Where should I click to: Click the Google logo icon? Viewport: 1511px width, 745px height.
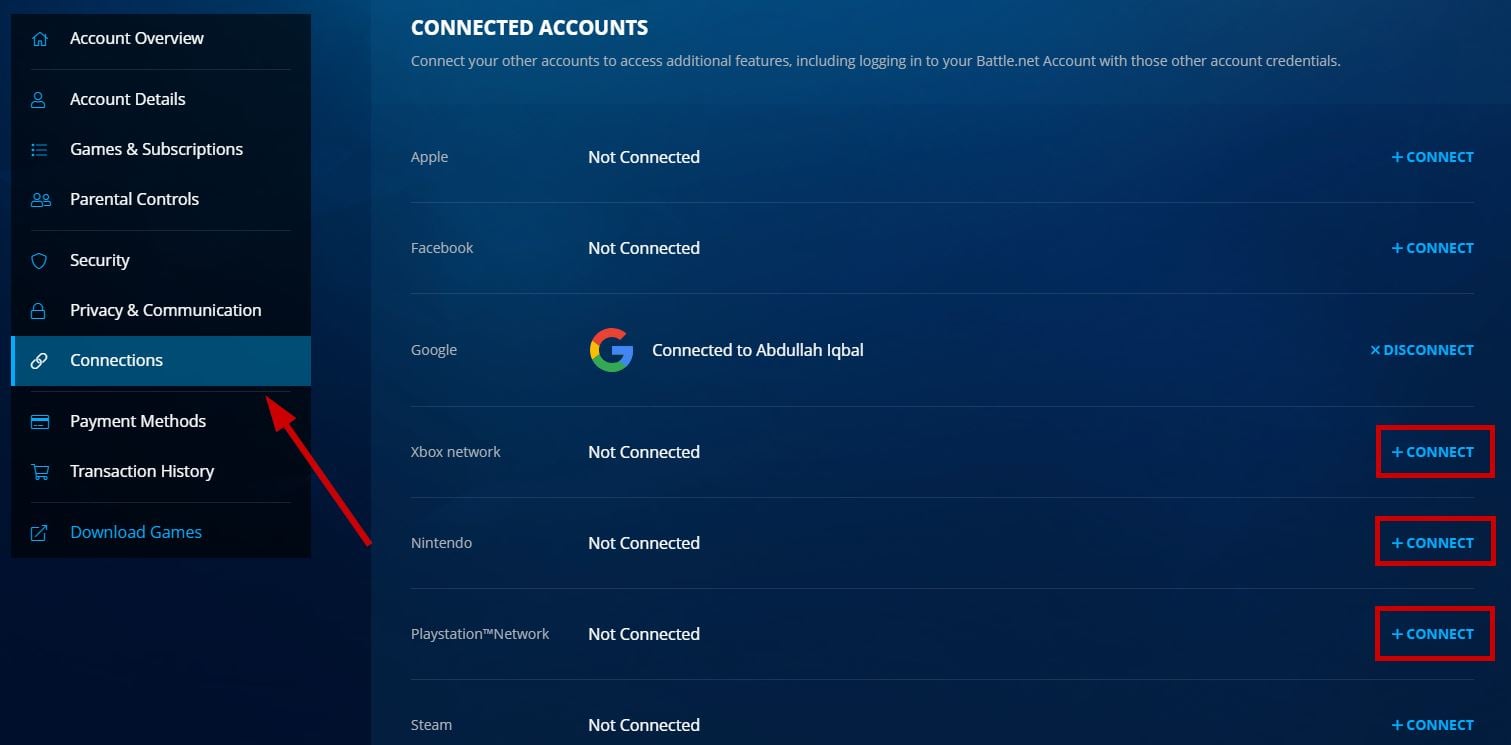point(611,351)
